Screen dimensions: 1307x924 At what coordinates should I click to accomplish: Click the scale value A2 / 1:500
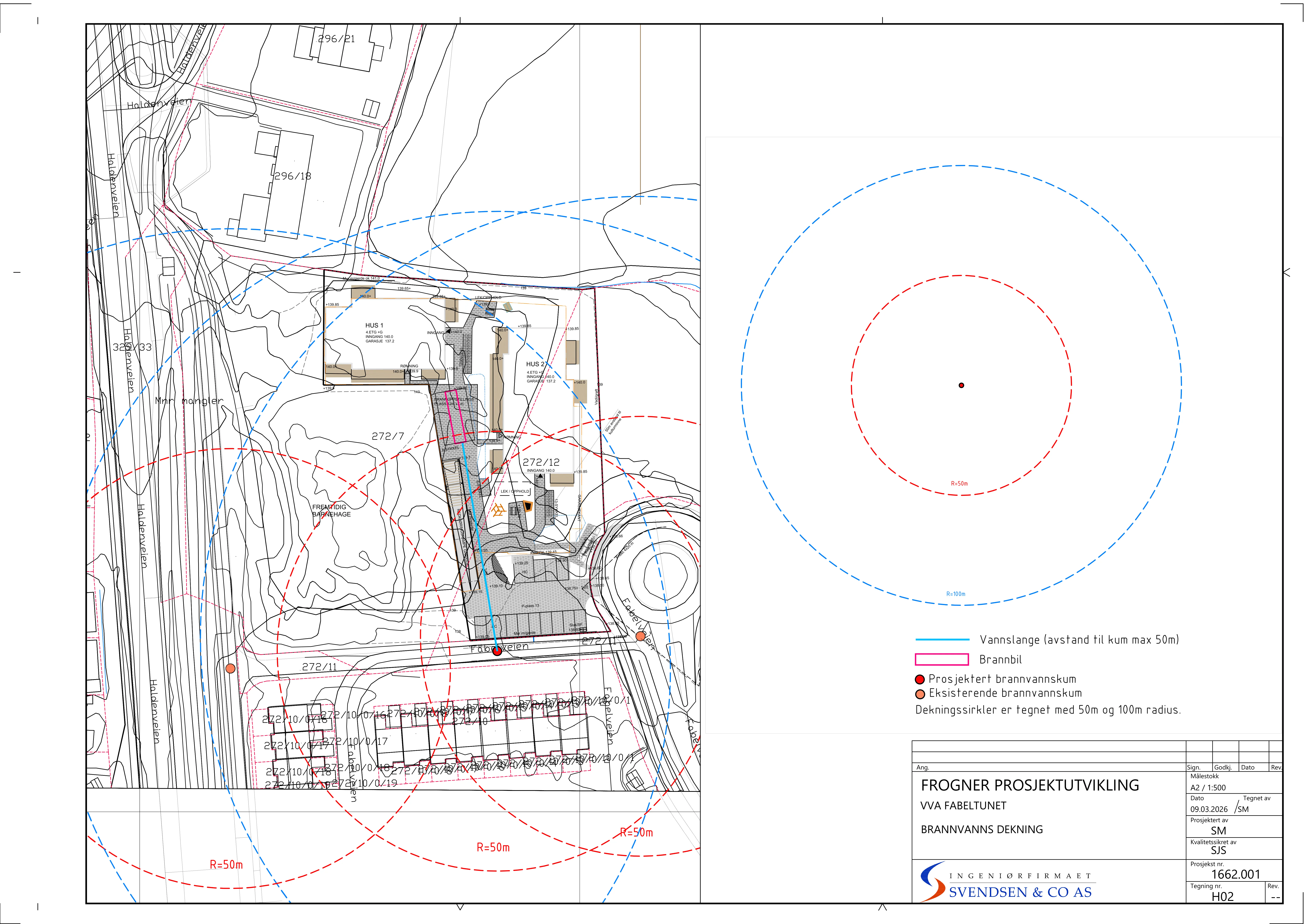[x=1208, y=788]
